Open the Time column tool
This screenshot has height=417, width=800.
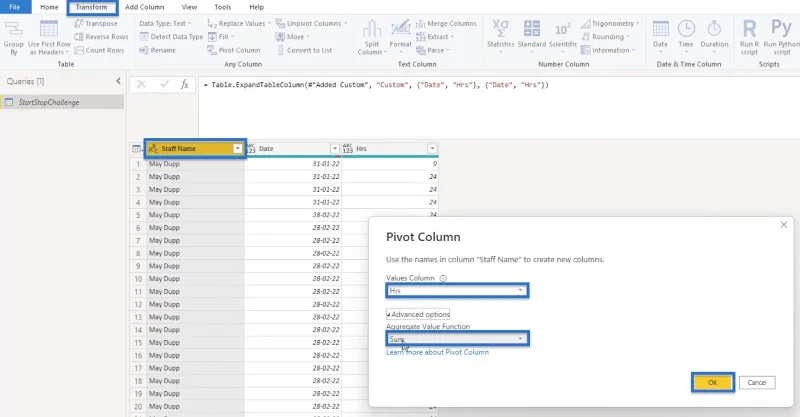tap(686, 38)
